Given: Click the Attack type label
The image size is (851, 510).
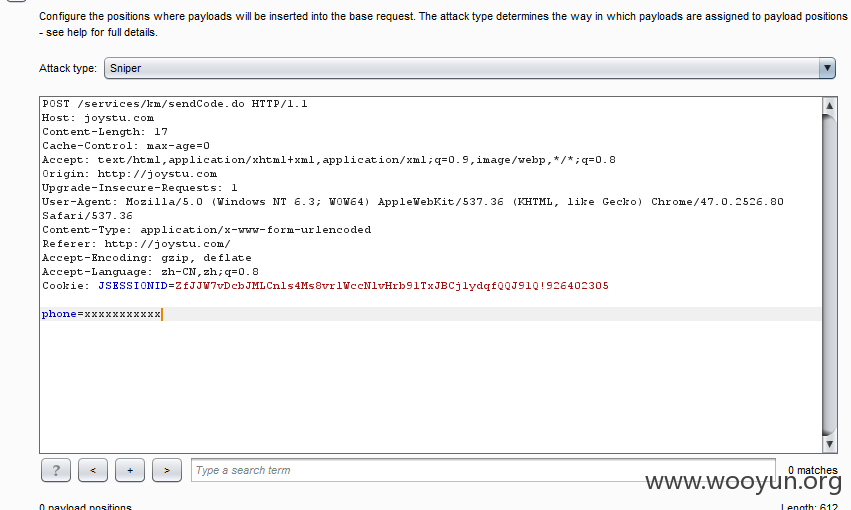Looking at the screenshot, I should 68,68.
